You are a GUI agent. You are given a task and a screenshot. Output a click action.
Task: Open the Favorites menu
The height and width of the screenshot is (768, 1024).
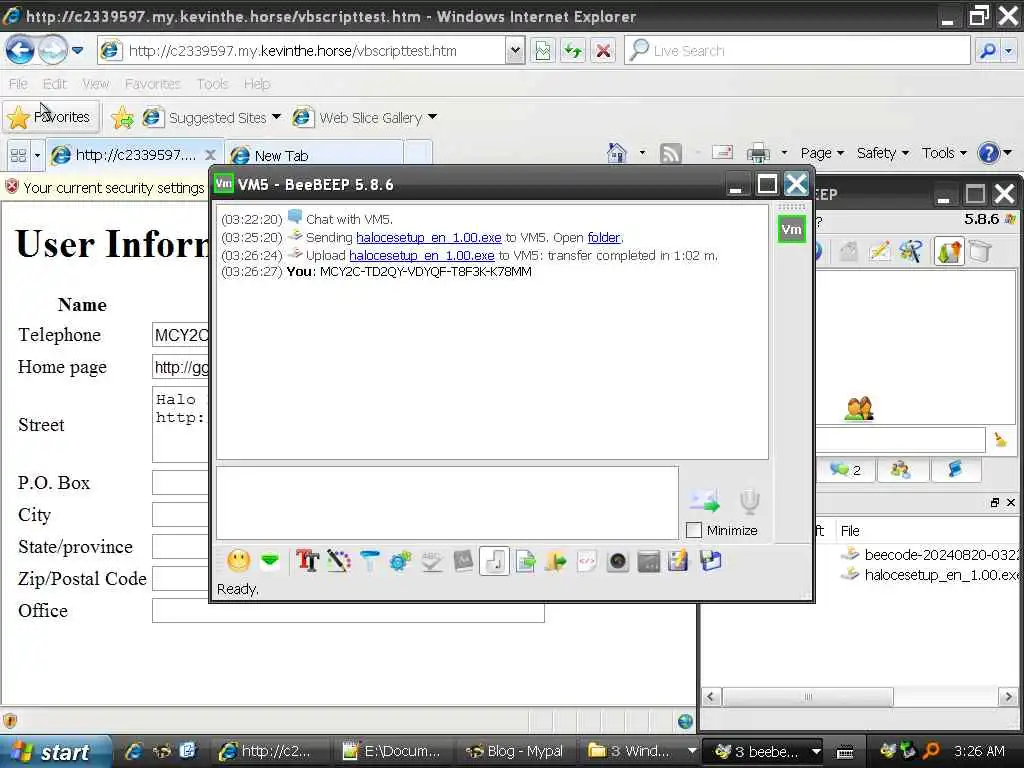point(152,84)
